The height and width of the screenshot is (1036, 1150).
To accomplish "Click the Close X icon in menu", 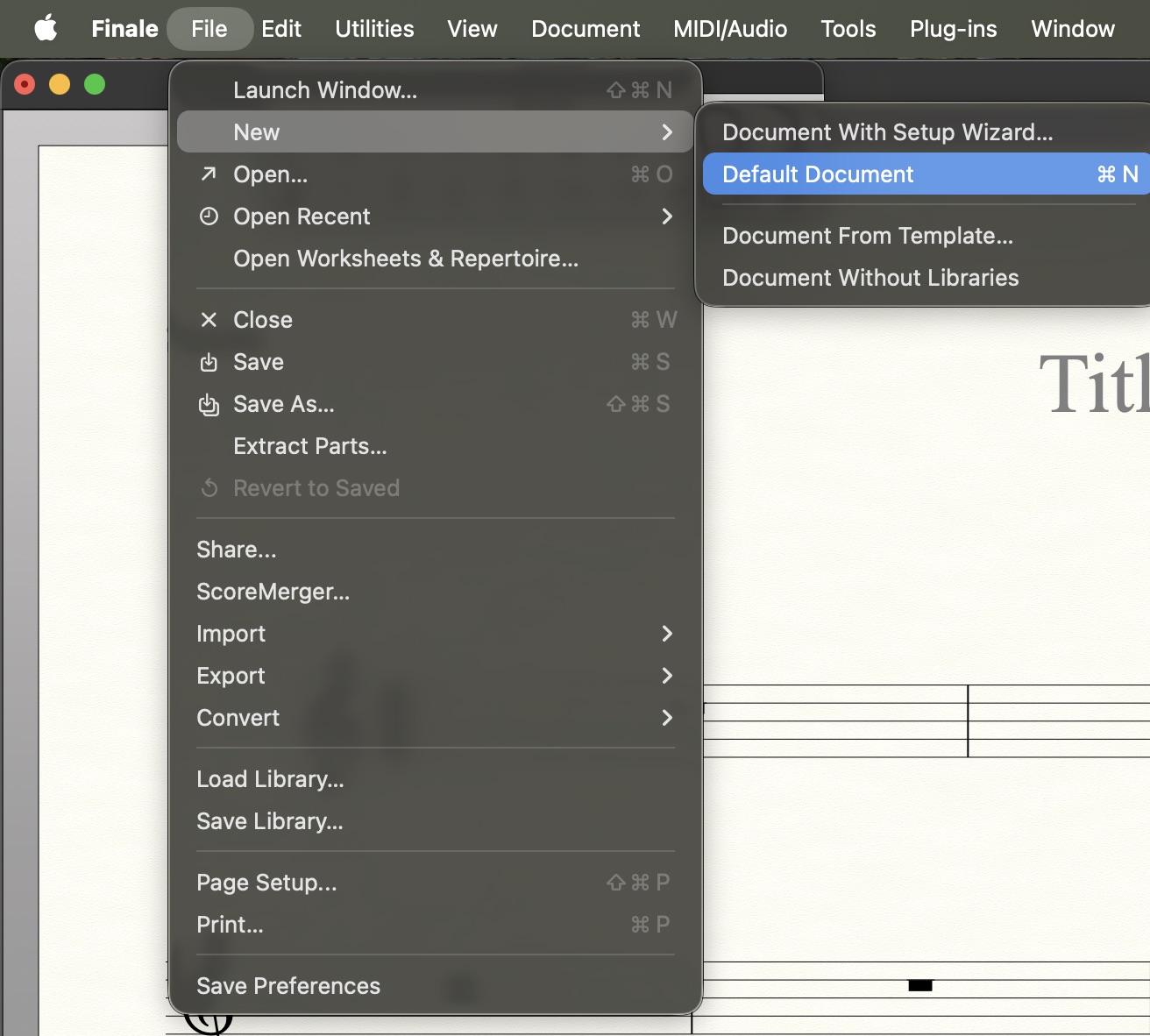I will tap(209, 320).
